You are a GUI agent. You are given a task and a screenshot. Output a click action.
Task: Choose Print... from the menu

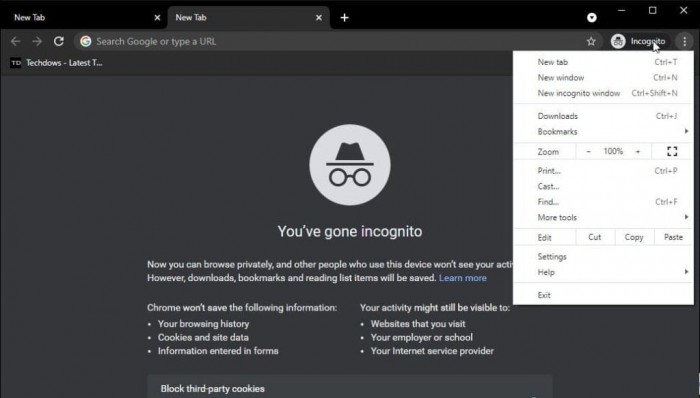[x=603, y=171]
